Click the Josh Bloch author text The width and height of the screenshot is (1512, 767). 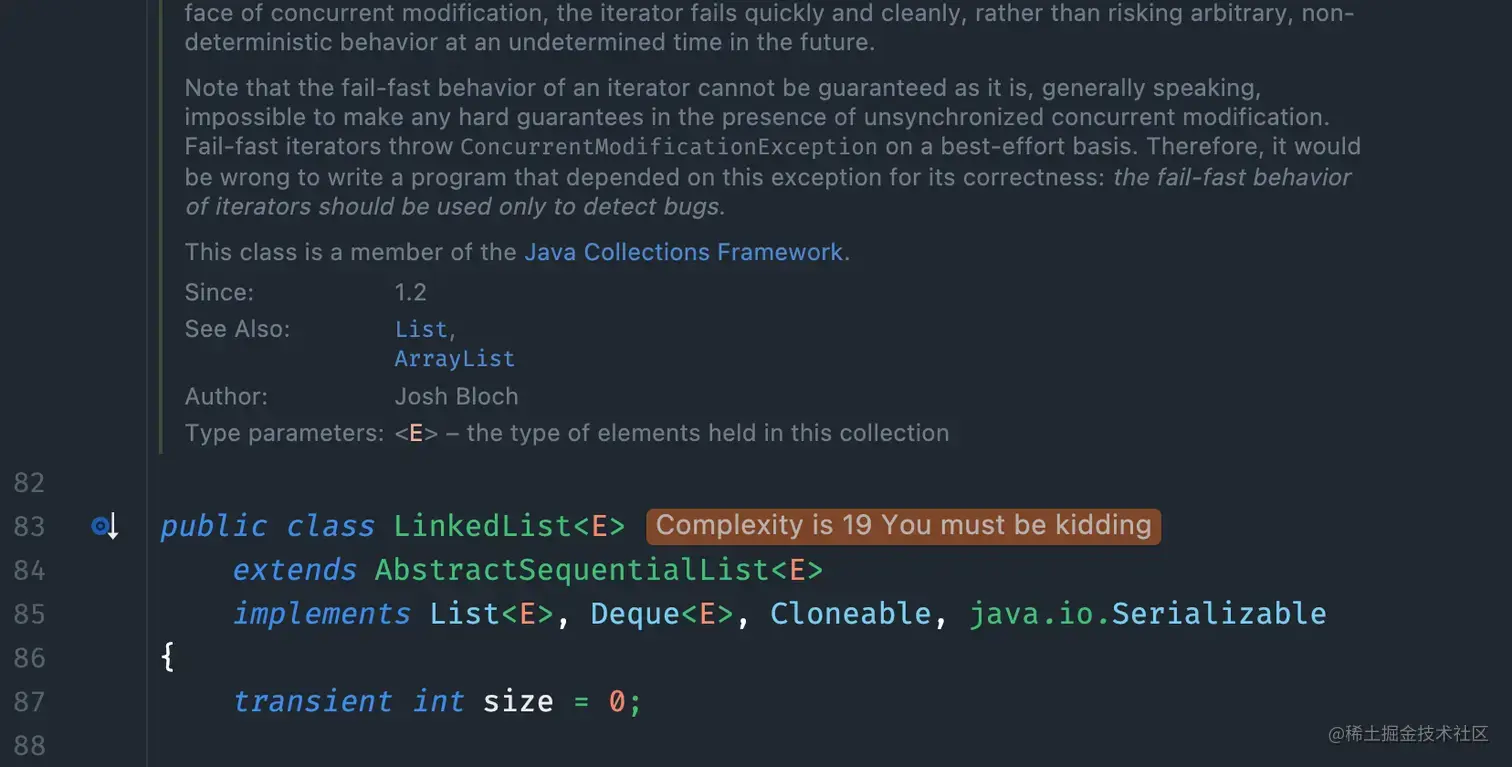click(x=456, y=396)
